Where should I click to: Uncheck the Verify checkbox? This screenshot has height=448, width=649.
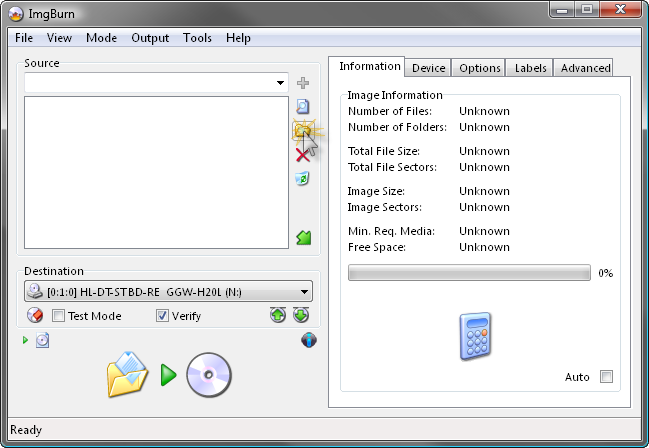click(x=162, y=316)
